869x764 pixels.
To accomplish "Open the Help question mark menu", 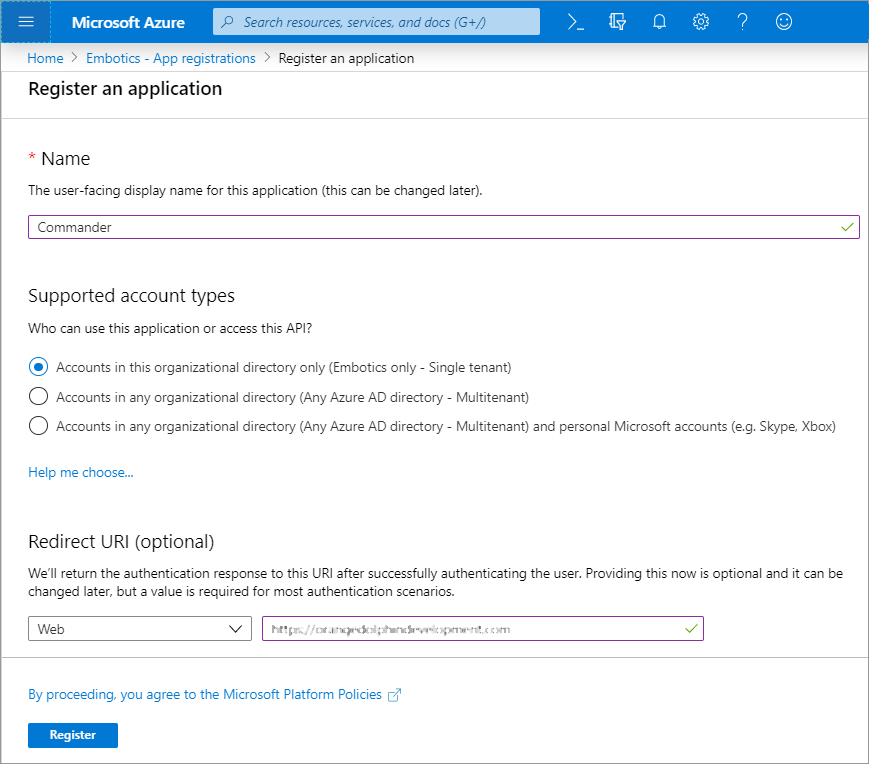I will [x=742, y=22].
